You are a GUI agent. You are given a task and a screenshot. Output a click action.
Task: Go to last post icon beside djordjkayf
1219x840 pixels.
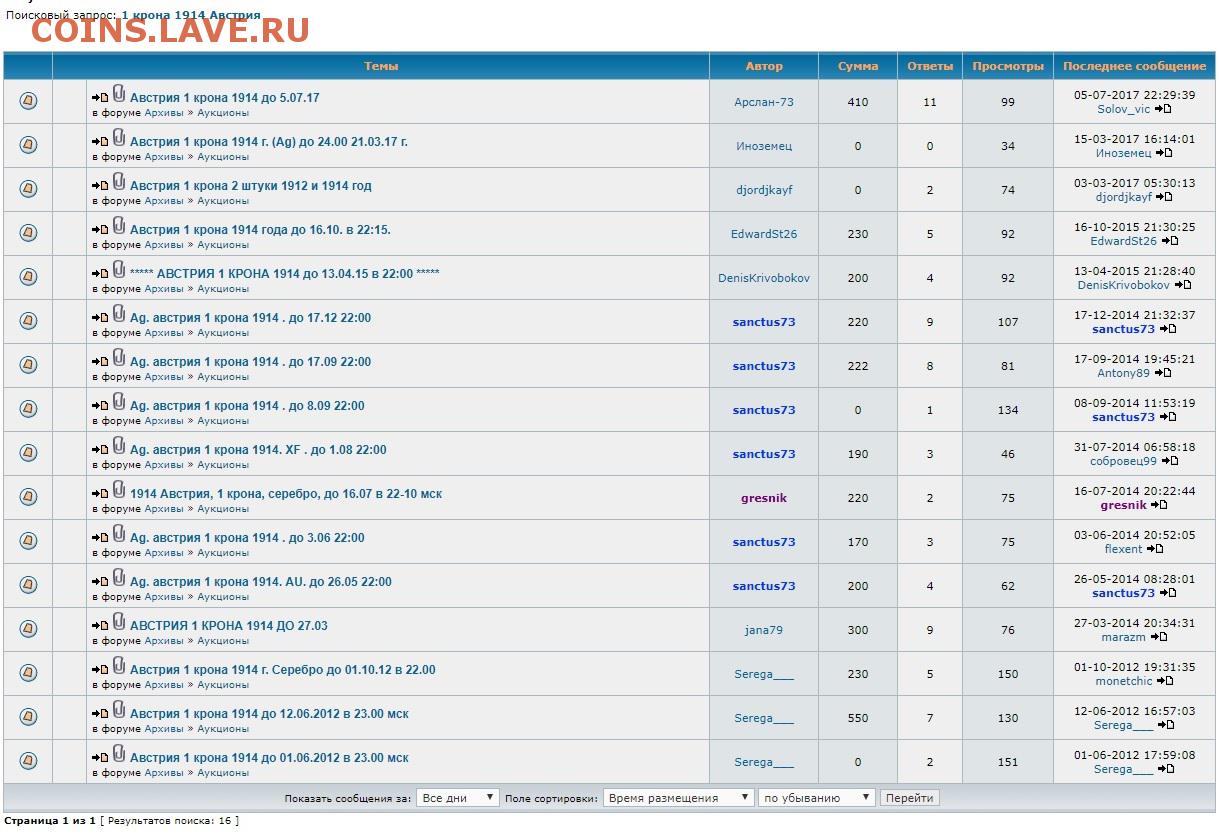tap(1165, 197)
